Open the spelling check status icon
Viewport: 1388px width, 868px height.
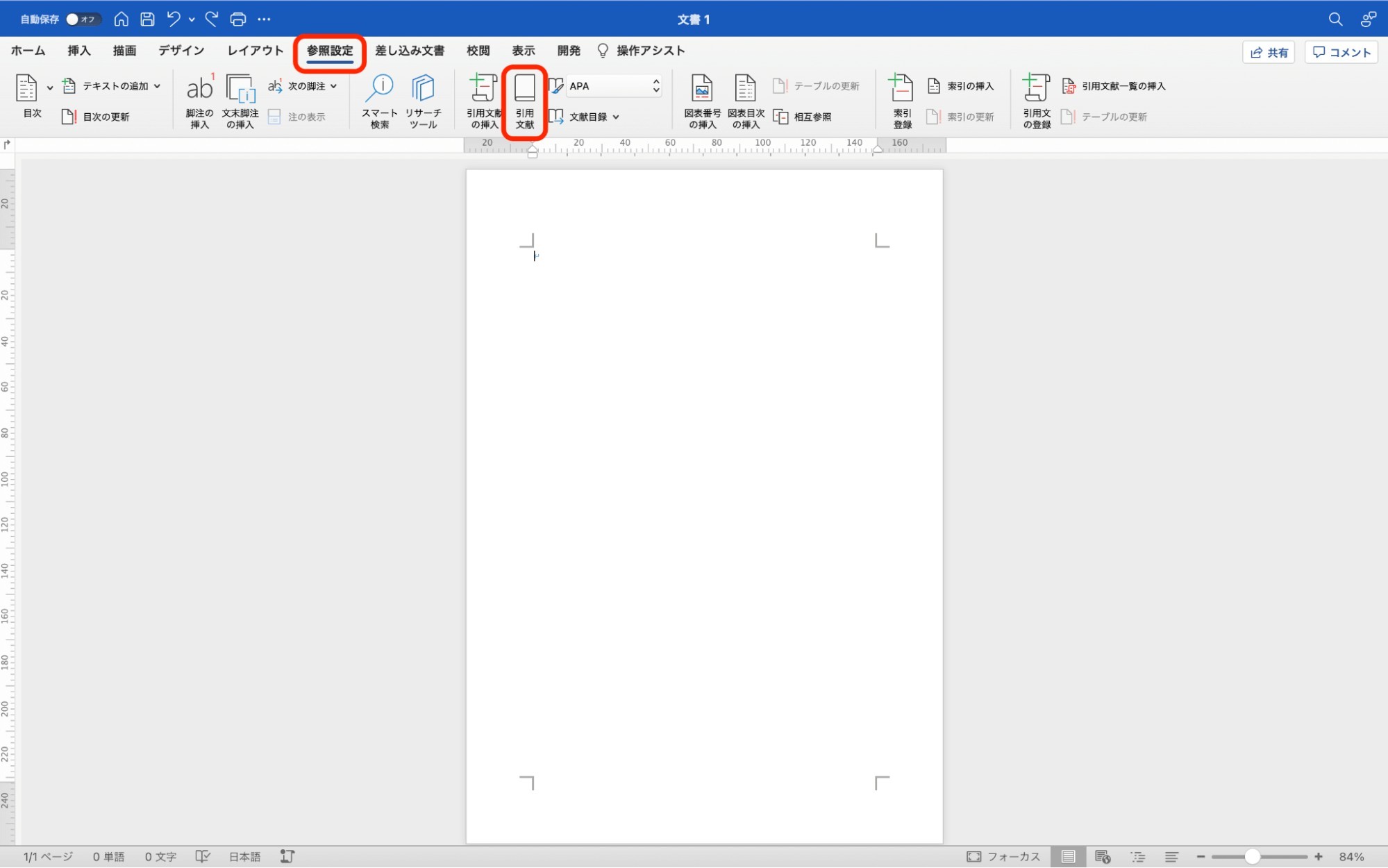pos(203,857)
